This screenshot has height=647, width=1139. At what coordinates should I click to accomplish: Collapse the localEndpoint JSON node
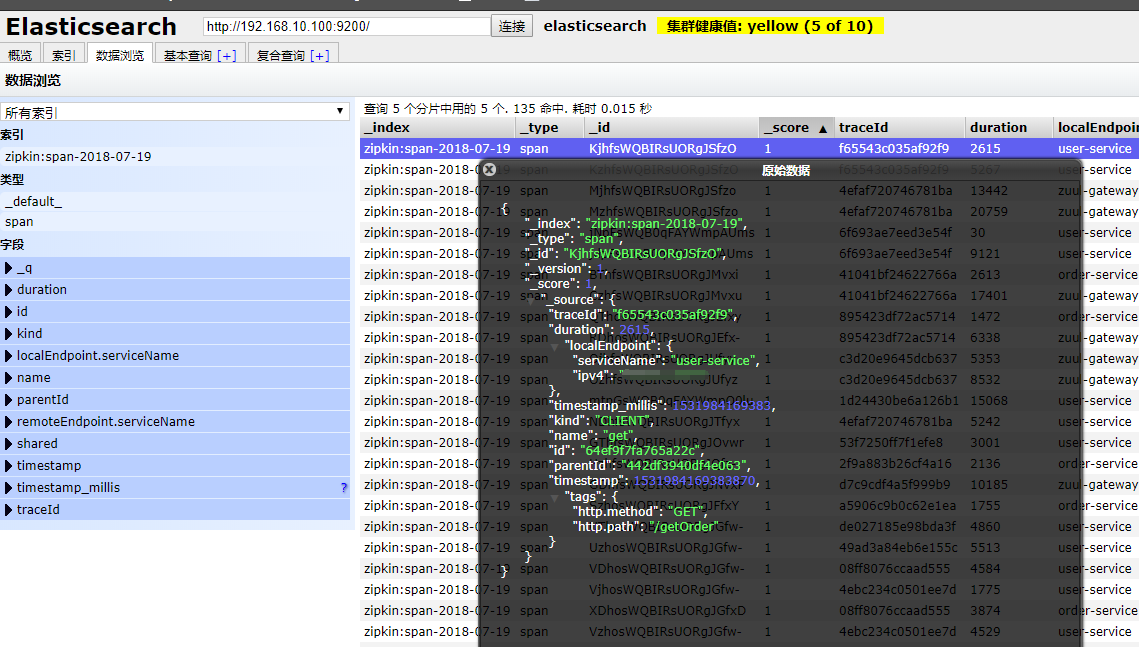point(556,346)
